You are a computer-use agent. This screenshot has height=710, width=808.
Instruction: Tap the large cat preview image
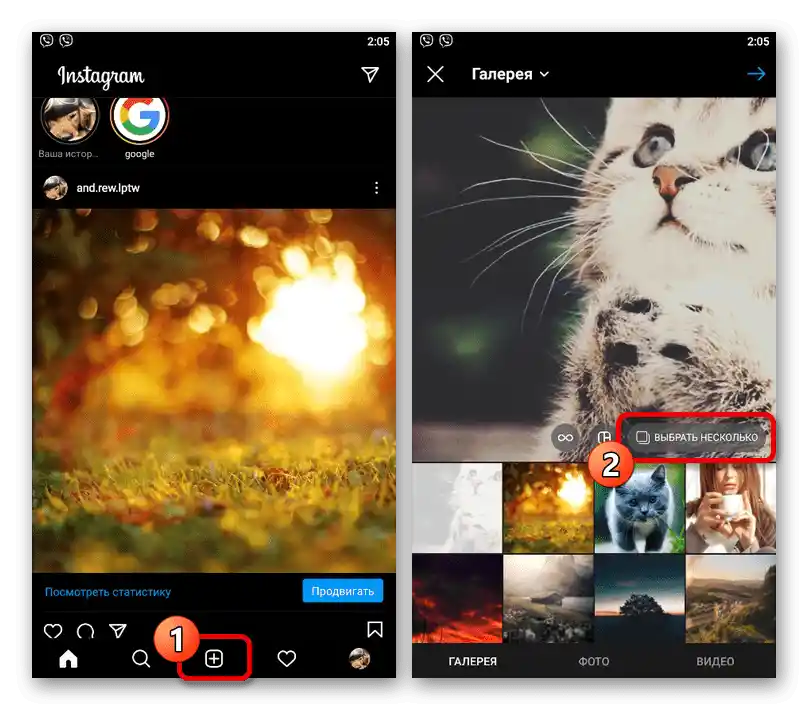point(594,279)
